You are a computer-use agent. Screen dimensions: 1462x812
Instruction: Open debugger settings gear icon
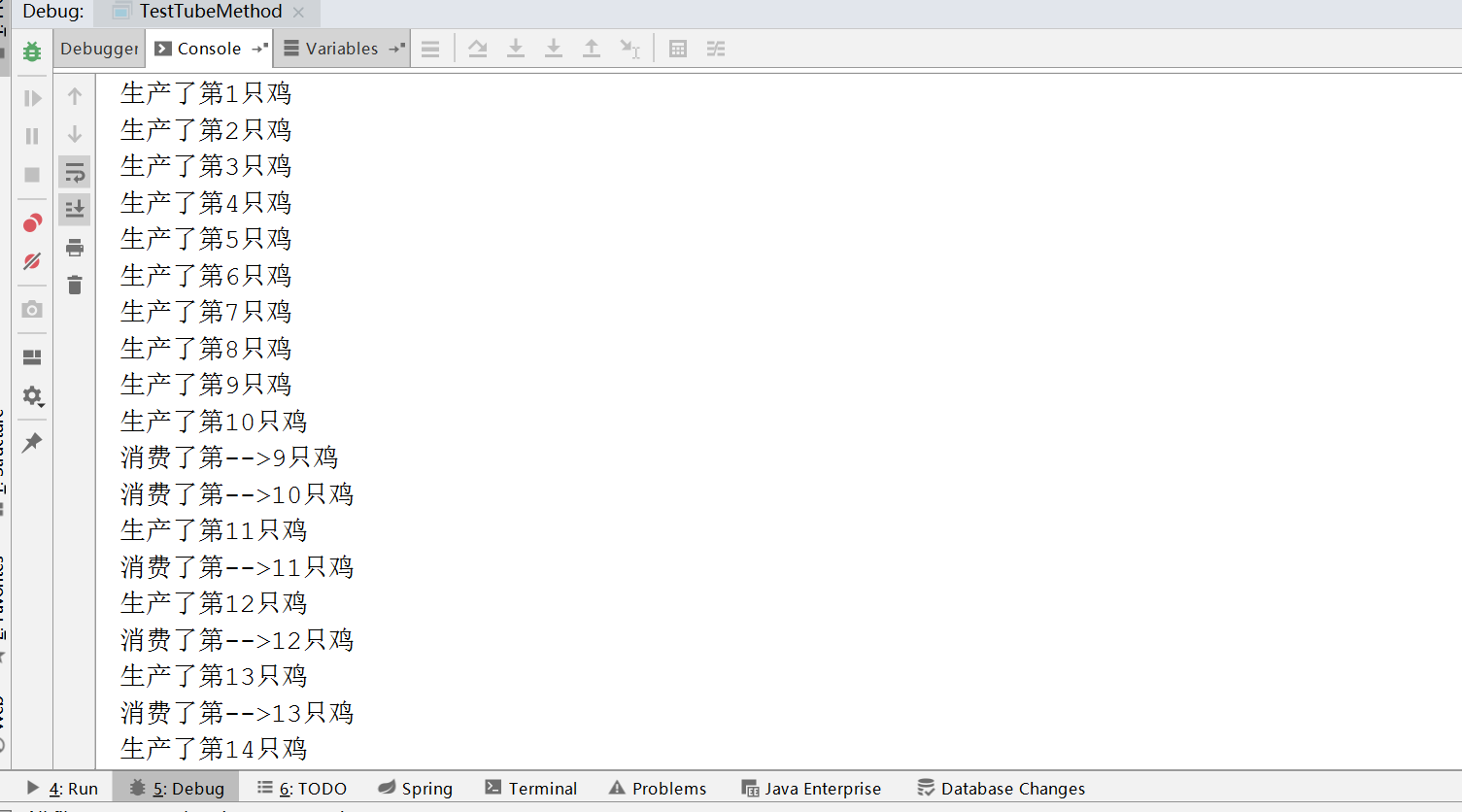pos(32,396)
